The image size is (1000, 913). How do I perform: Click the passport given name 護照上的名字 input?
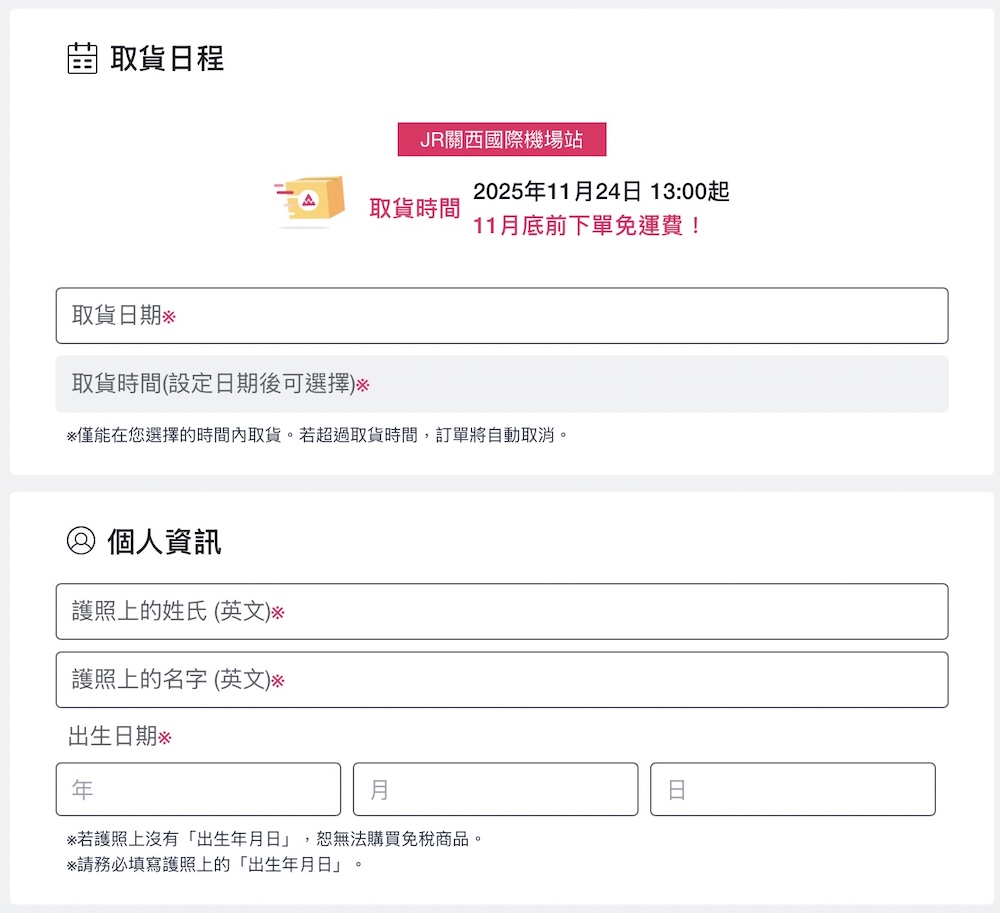pyautogui.click(x=500, y=679)
